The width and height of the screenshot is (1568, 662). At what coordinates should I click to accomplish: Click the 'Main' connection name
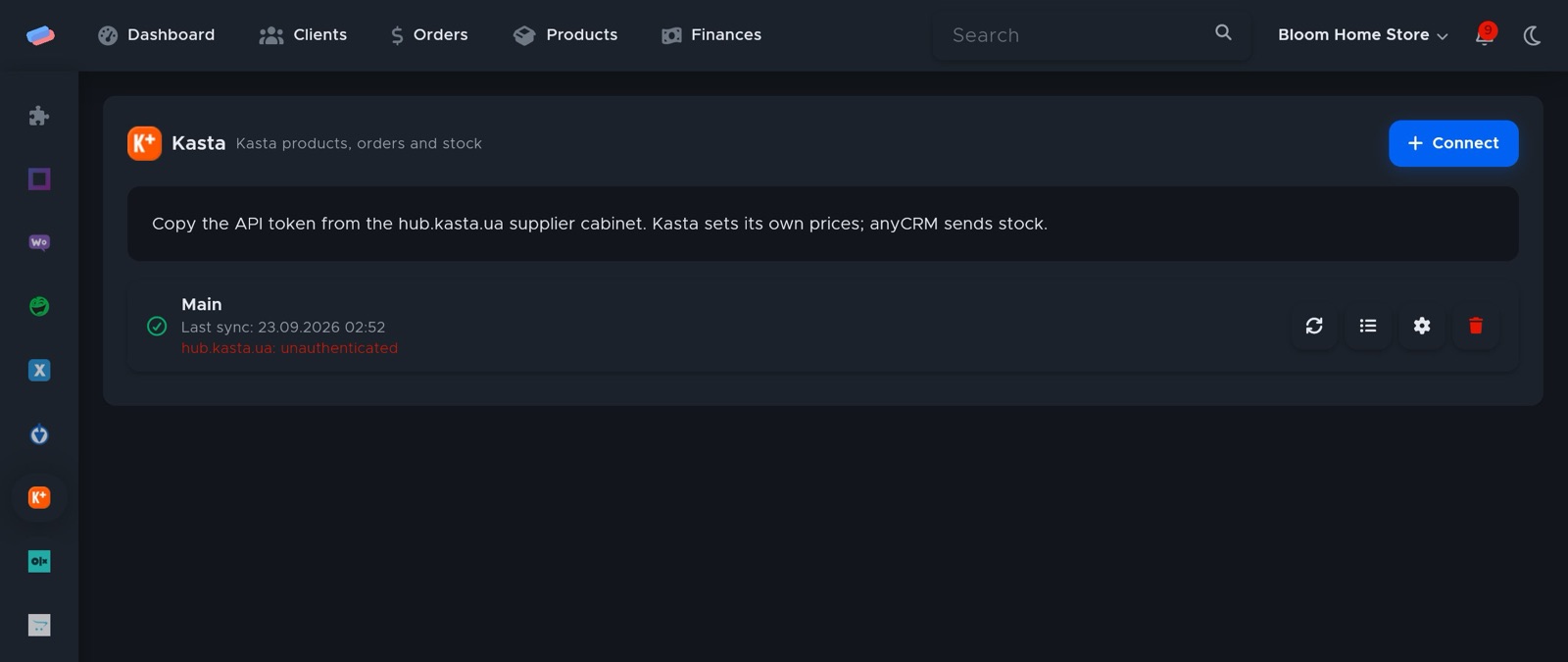point(202,304)
